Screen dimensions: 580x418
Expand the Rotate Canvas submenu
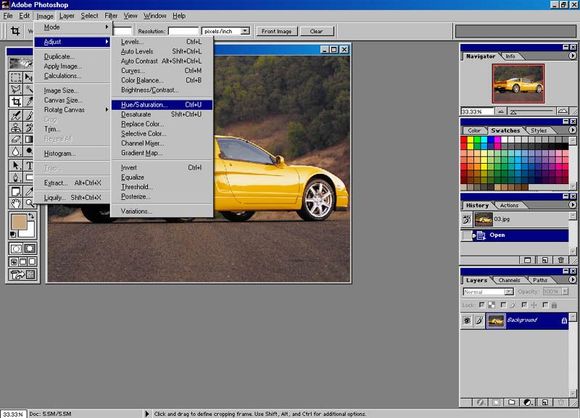72,110
